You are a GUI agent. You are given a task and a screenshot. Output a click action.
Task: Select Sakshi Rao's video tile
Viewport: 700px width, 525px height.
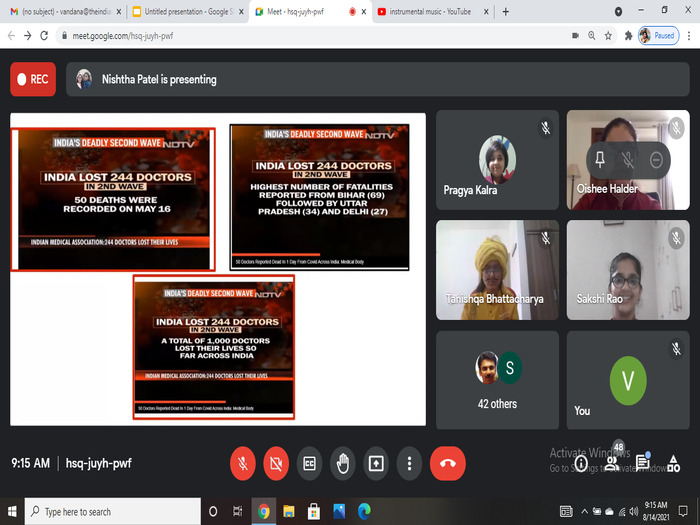click(x=628, y=270)
